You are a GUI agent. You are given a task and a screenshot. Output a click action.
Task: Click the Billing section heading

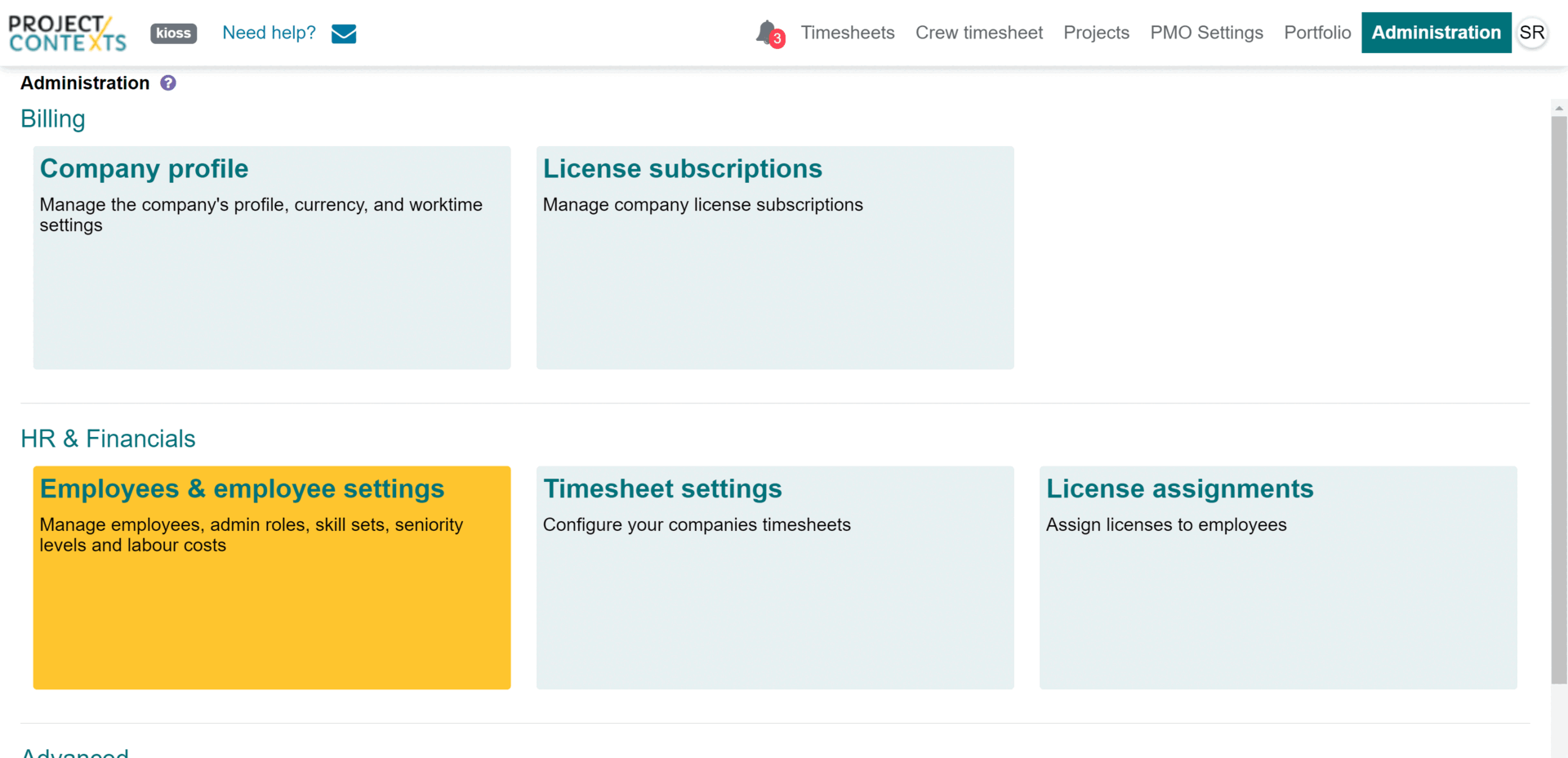[x=53, y=119]
